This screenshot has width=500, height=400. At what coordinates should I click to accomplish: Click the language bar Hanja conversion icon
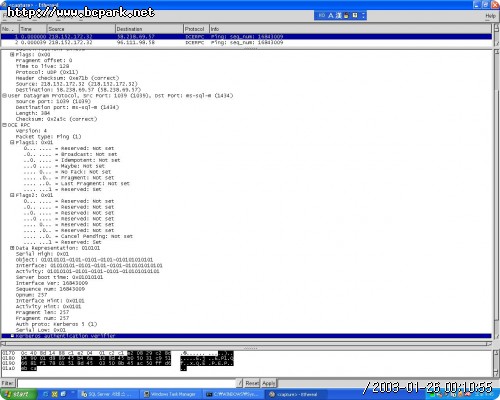(338, 15)
